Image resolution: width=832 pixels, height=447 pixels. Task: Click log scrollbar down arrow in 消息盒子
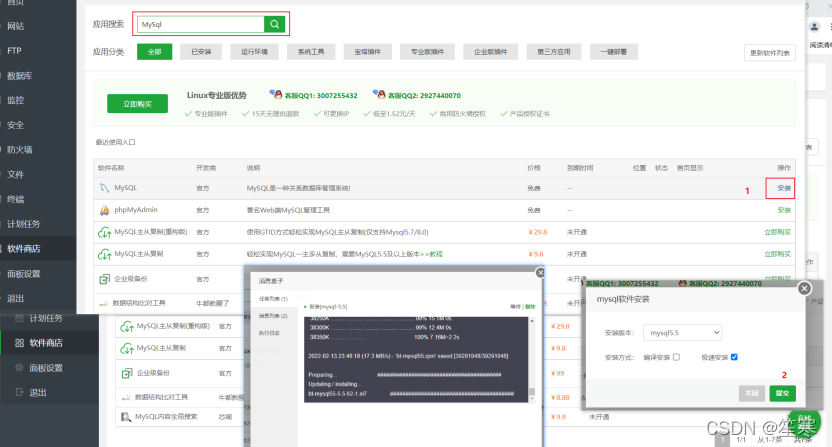pyautogui.click(x=532, y=398)
